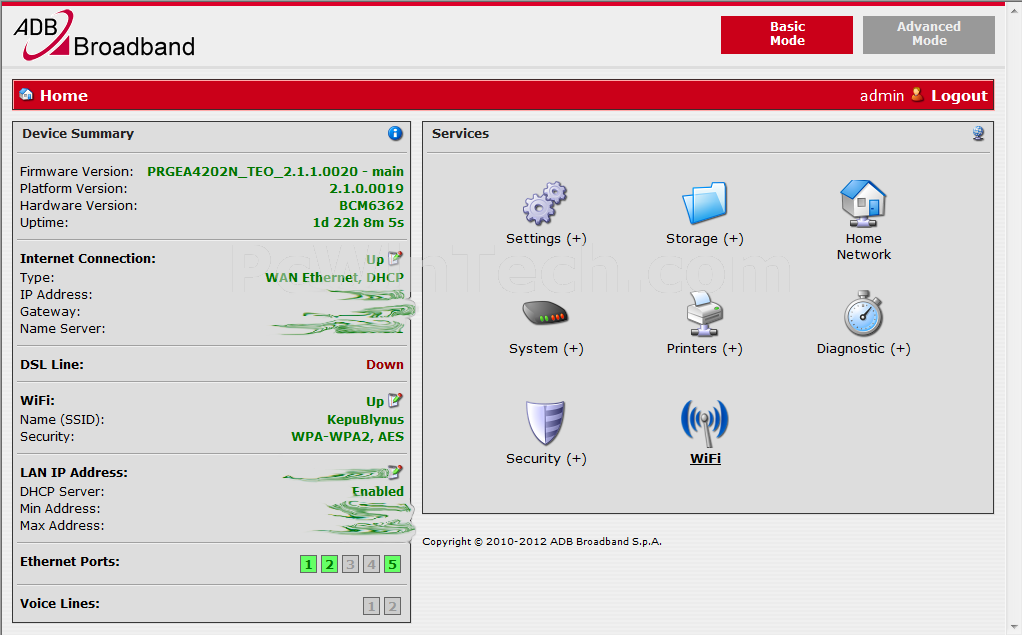1022x635 pixels.
Task: Click the platform version 2.1.0.0019
Action: tap(366, 188)
